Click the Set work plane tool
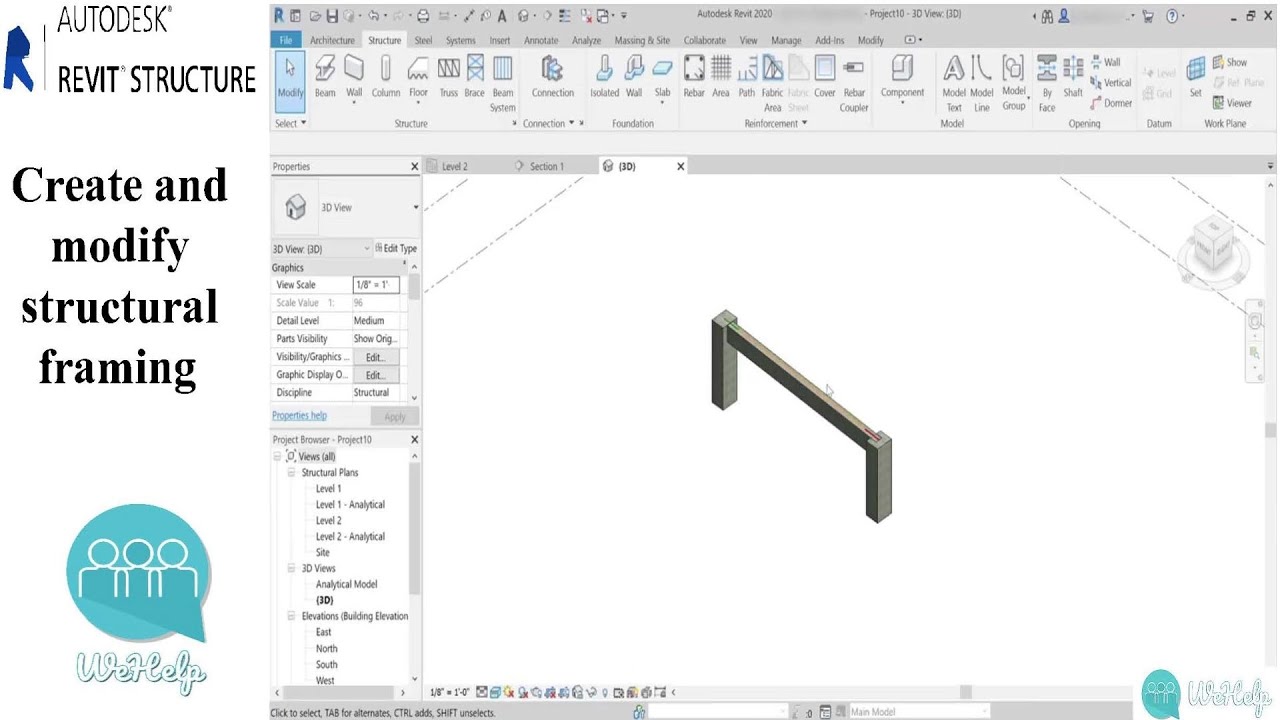Viewport: 1280px width, 720px height. click(x=1195, y=77)
